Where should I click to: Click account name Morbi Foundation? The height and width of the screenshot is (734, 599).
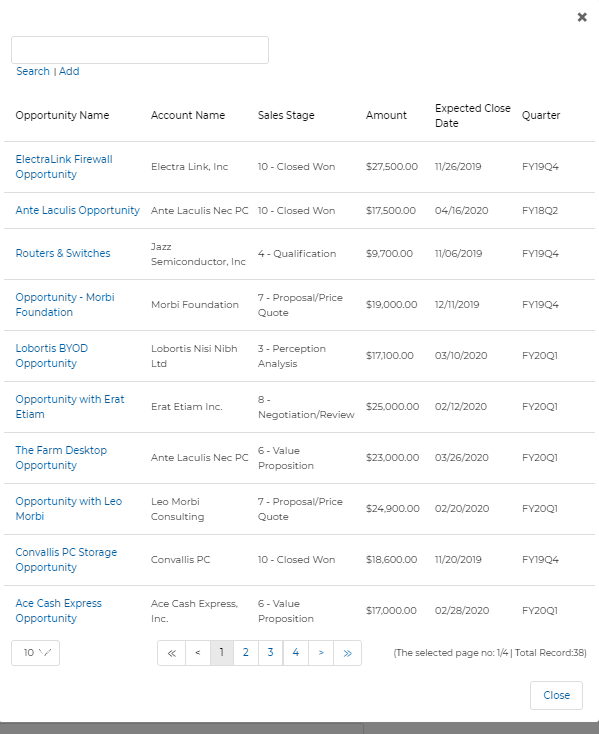click(195, 305)
